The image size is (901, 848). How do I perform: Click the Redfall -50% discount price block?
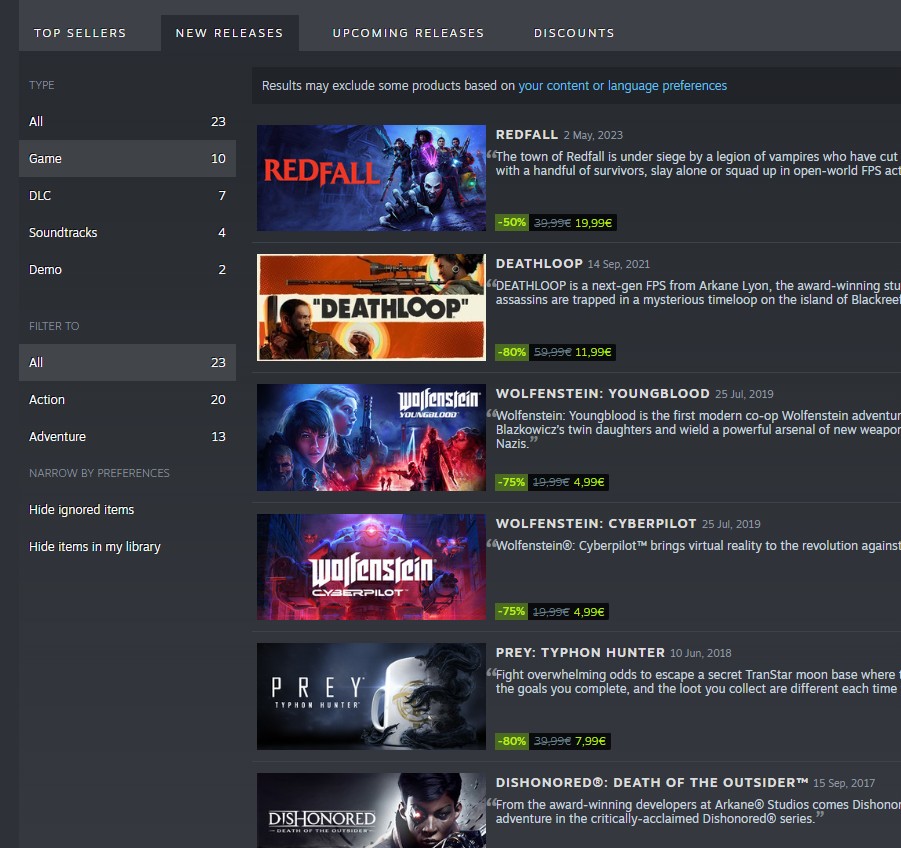[556, 222]
